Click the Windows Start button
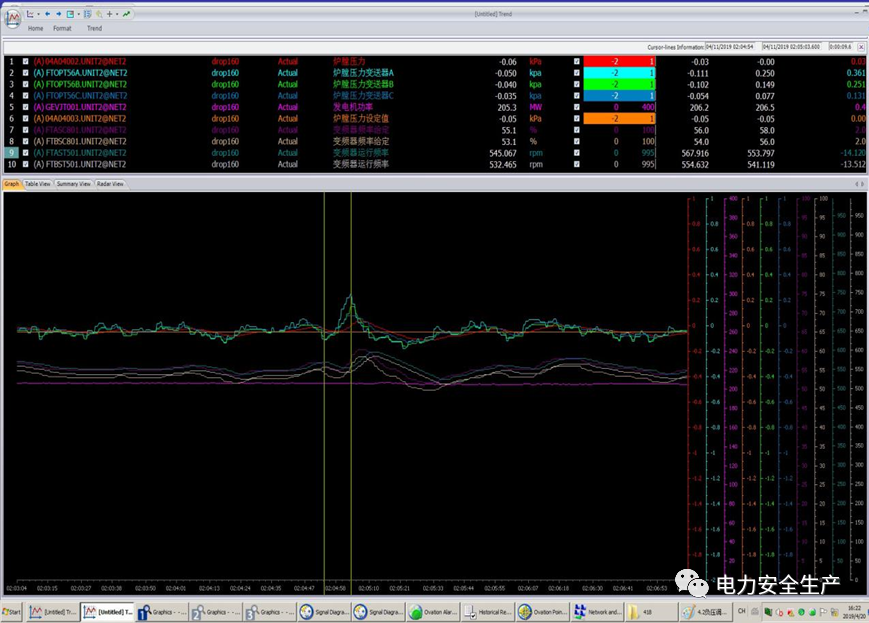The width and height of the screenshot is (869, 623). 13,611
